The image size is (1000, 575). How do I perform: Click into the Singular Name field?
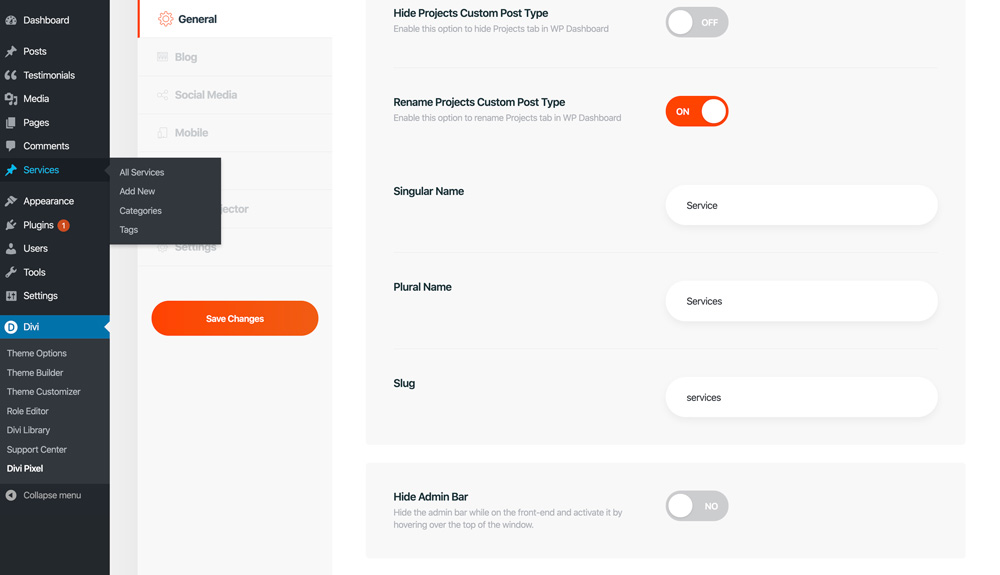[802, 205]
